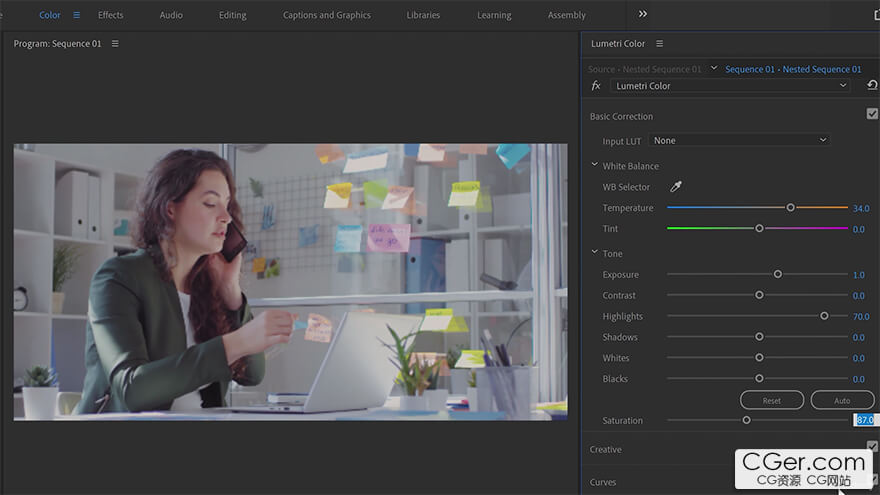880x495 pixels.
Task: Open the Source clip selector chevron
Action: pyautogui.click(x=714, y=68)
